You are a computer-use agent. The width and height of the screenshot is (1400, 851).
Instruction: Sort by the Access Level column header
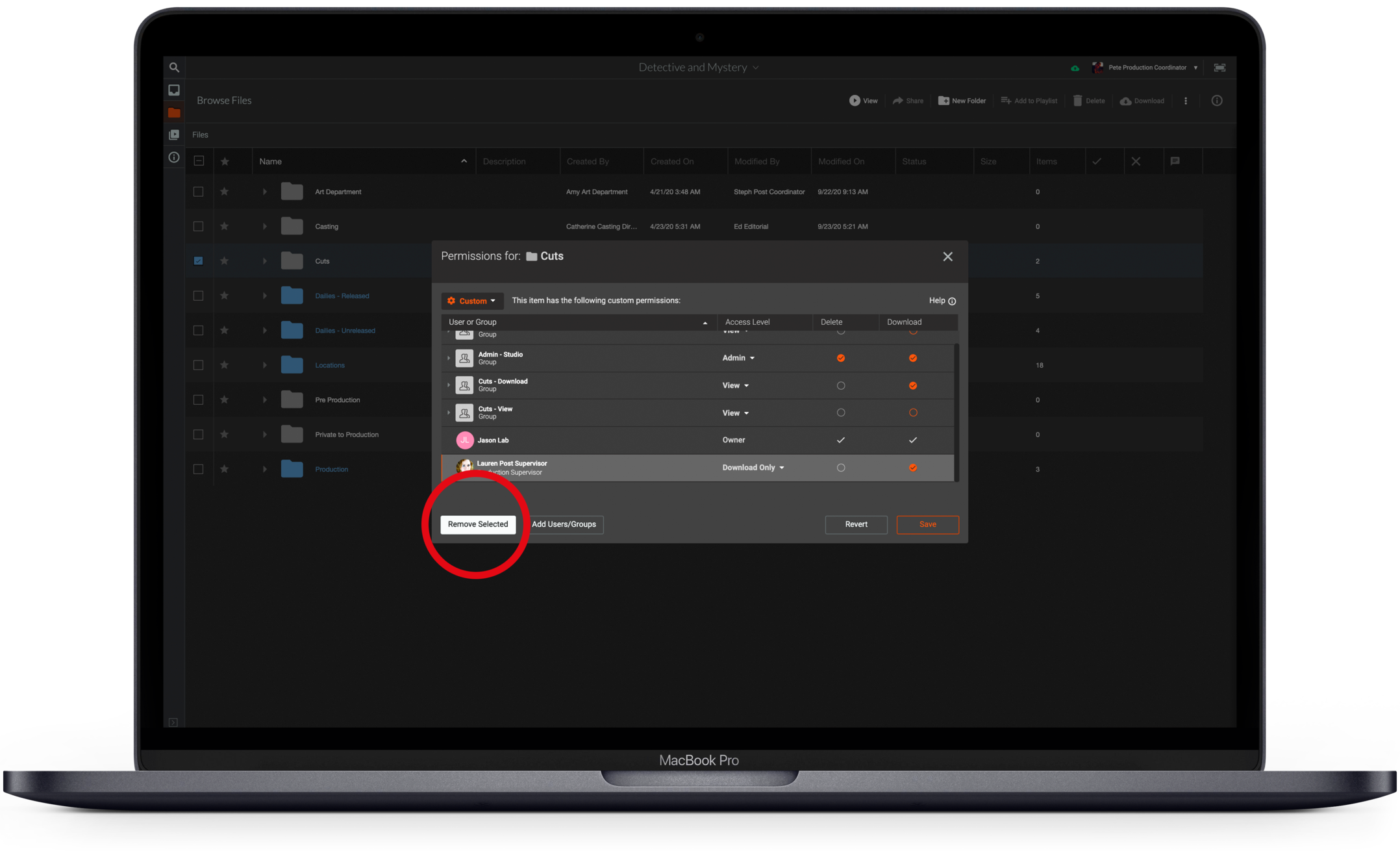(747, 322)
